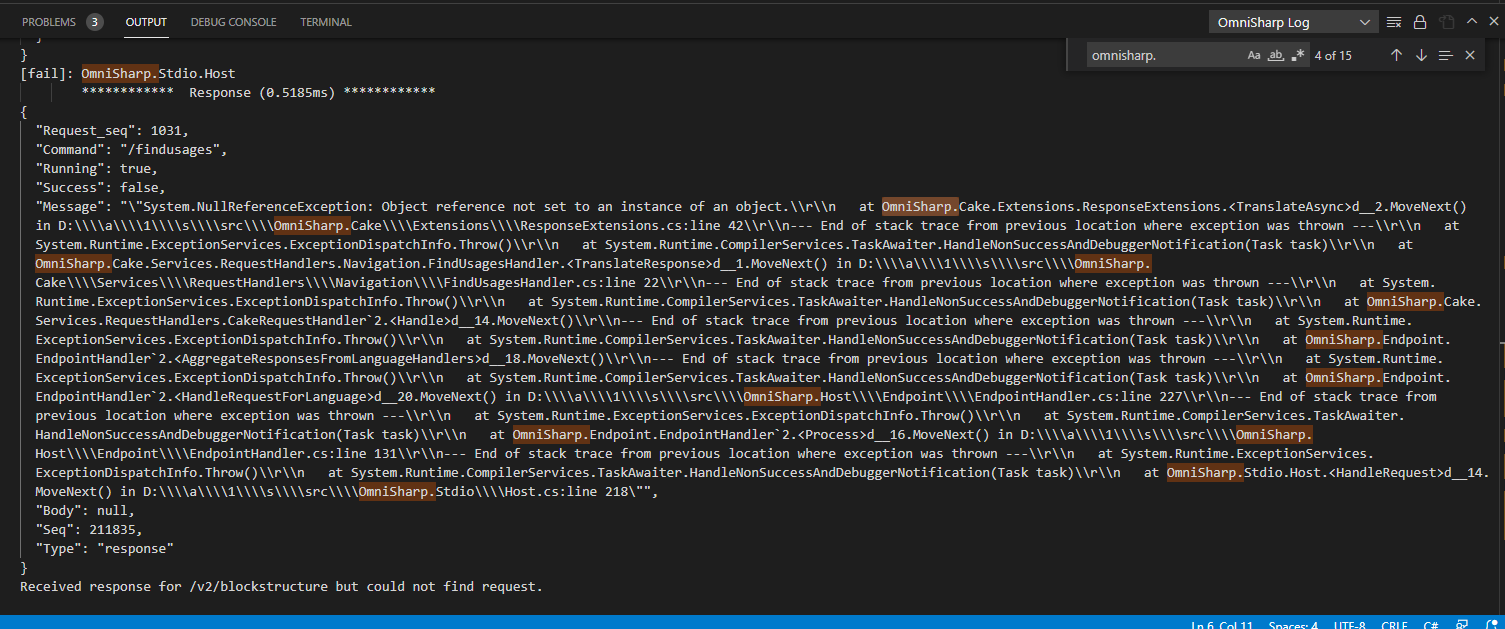Maximize the panel with the chevron icon
The image size is (1505, 629).
(x=1470, y=21)
